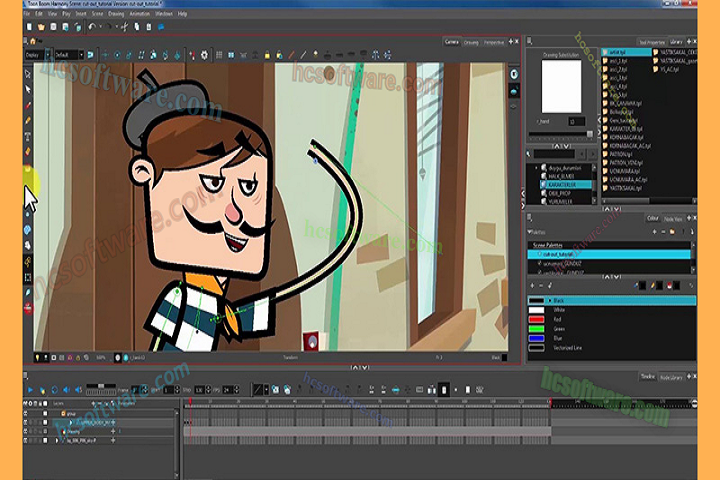Click the new palette folder icon in Palettes
Image resolution: width=720 pixels, height=480 pixels.
672,232
